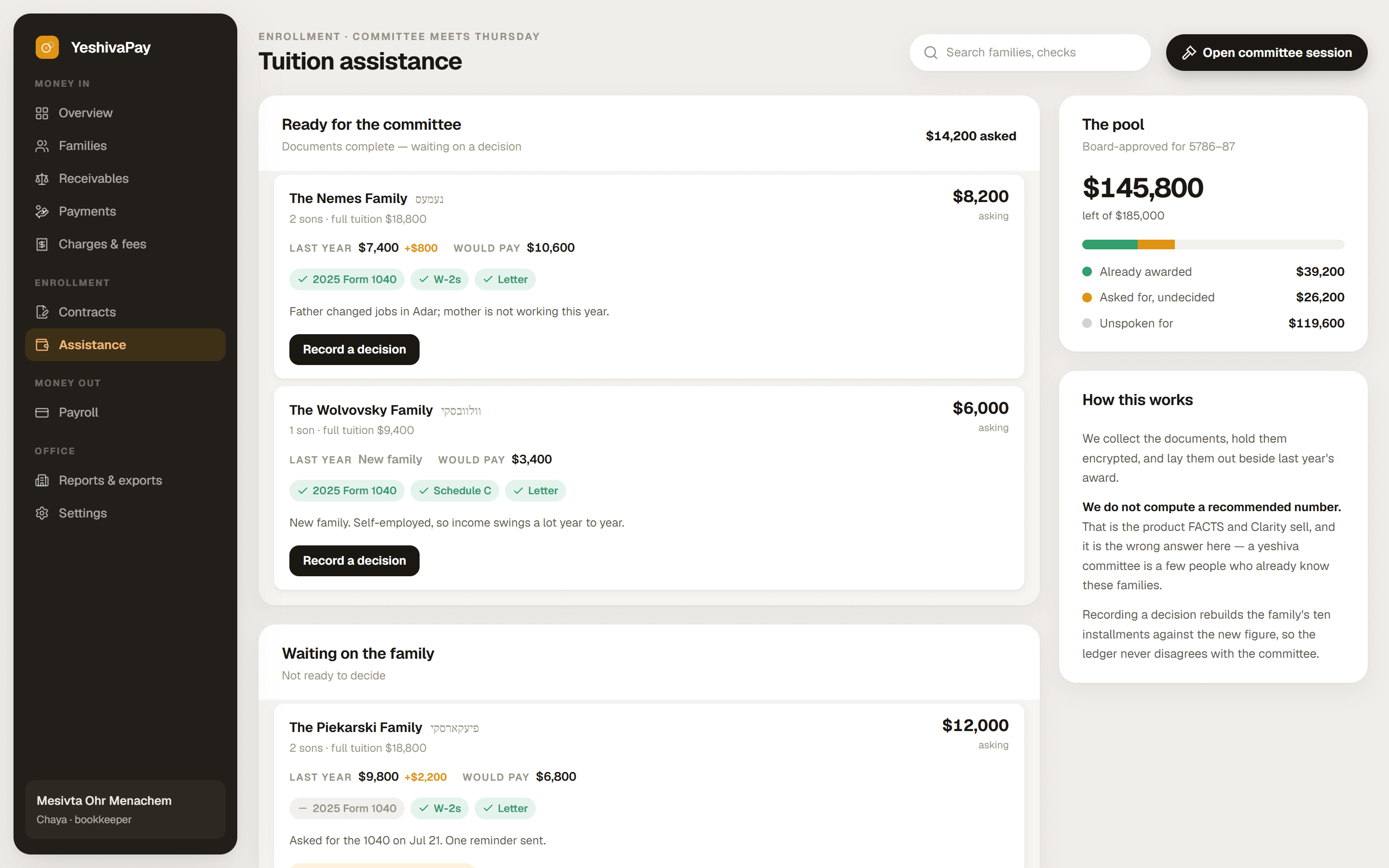The width and height of the screenshot is (1389, 868).
Task: Click the orange Asked for, undecided dot
Action: [1087, 298]
